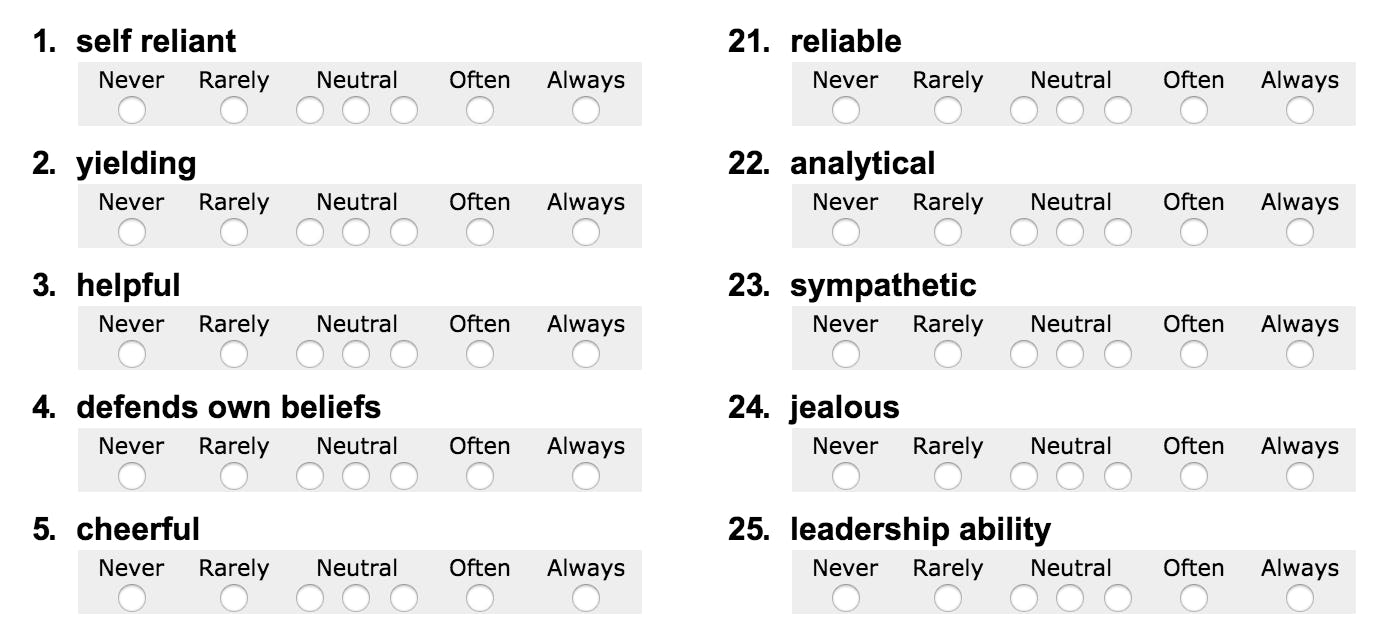The width and height of the screenshot is (1394, 634).
Task: Choose Always for self reliant
Action: [x=586, y=110]
